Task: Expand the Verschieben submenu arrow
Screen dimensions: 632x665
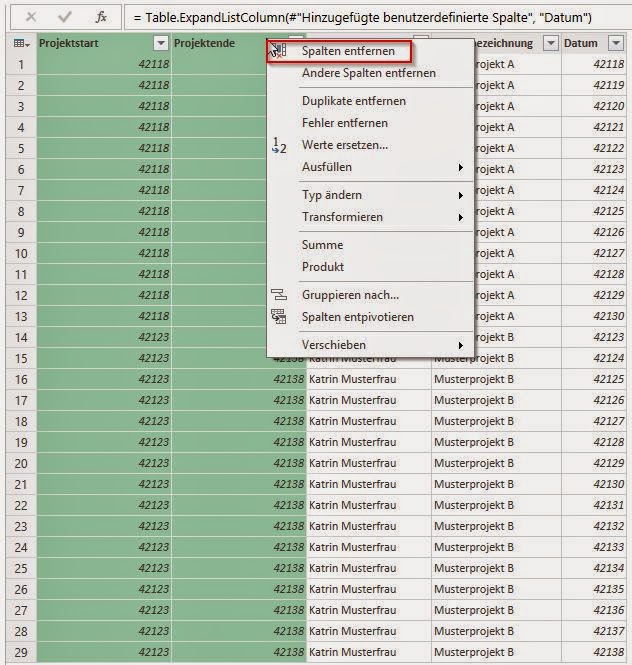Action: click(461, 345)
